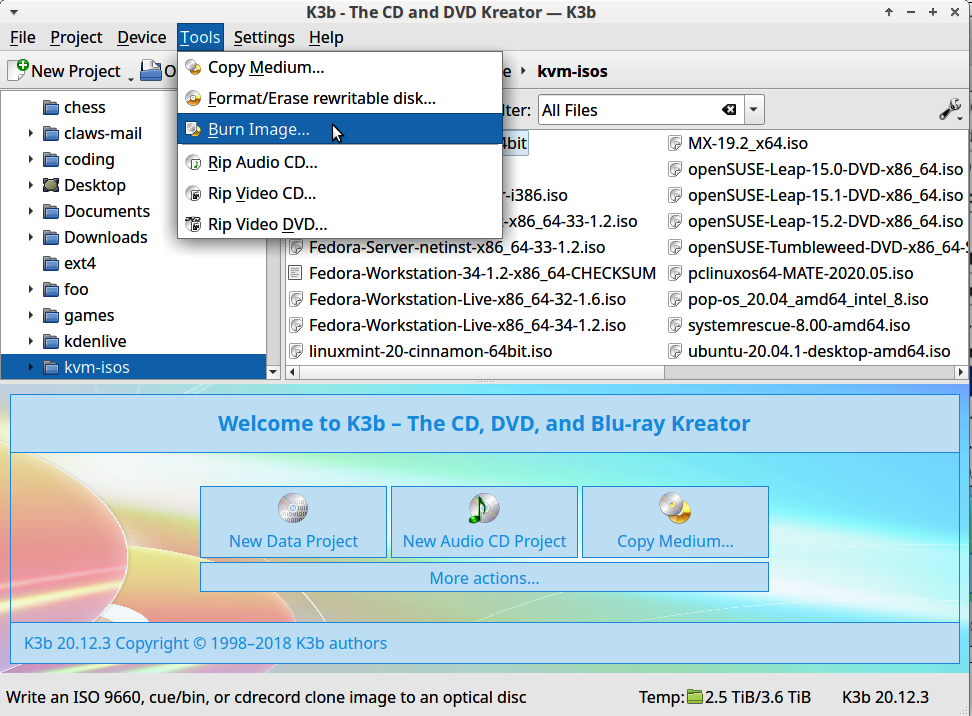Click the Open document icon in the toolbar
972x716 pixels.
[x=153, y=71]
